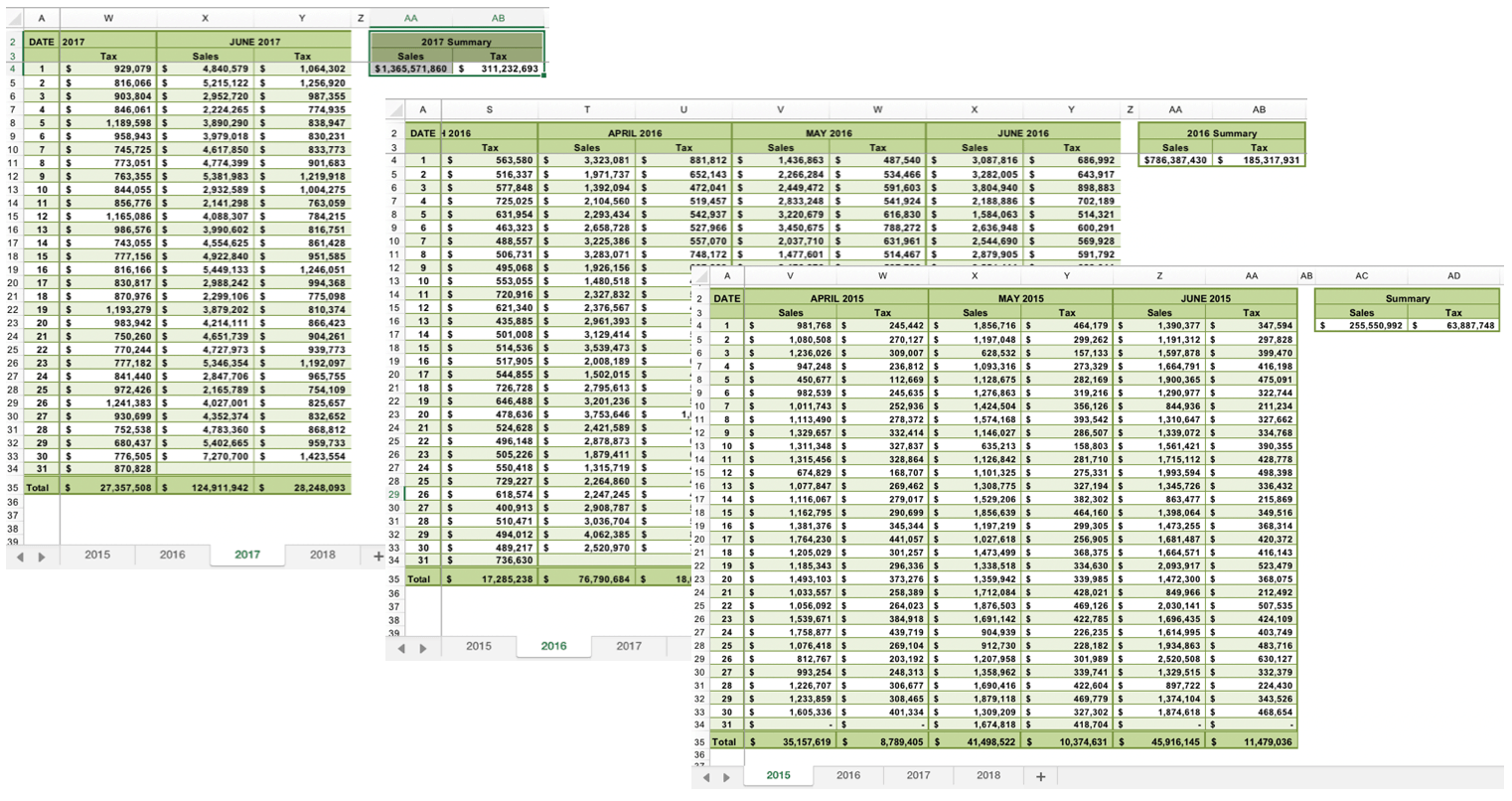Select column X header in the 2017 workbook window
Screen dimensions: 1512x801
click(x=206, y=18)
